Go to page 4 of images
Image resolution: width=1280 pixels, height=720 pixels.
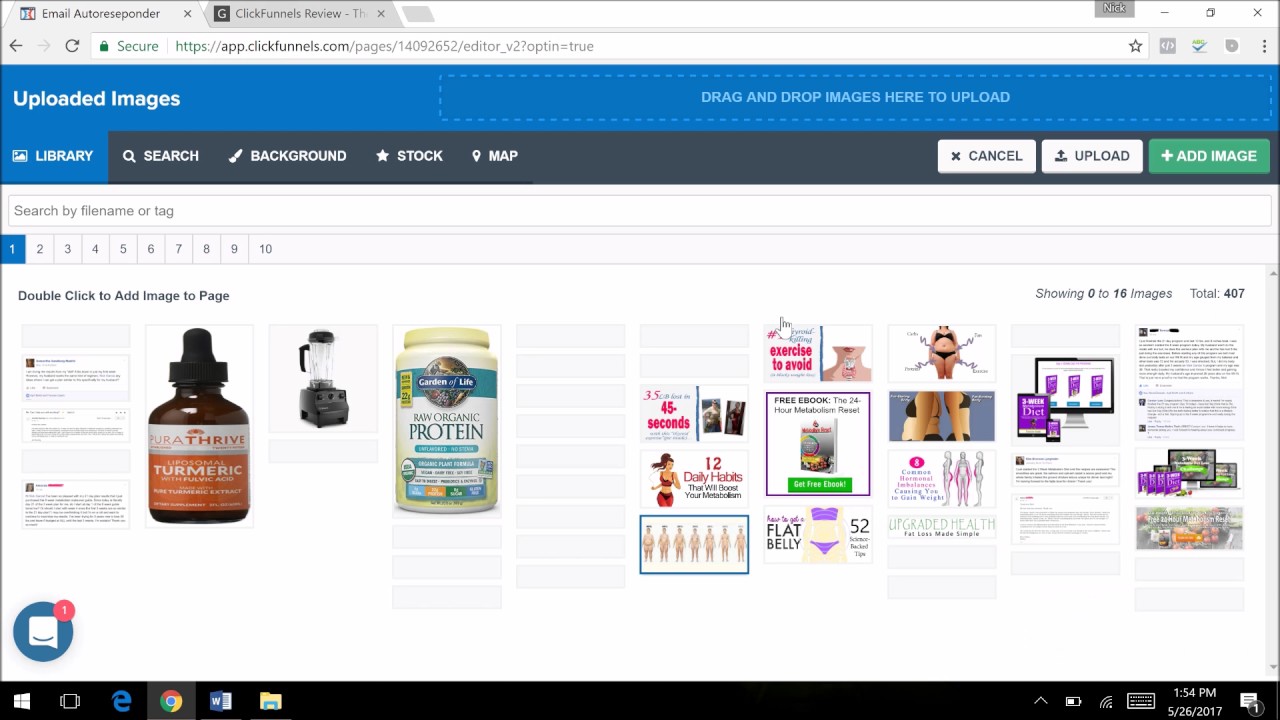coord(95,249)
